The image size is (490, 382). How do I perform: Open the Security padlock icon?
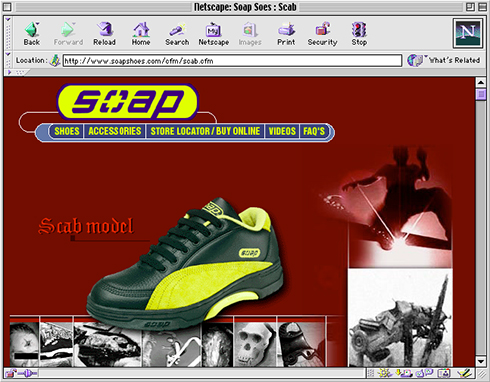click(x=322, y=33)
